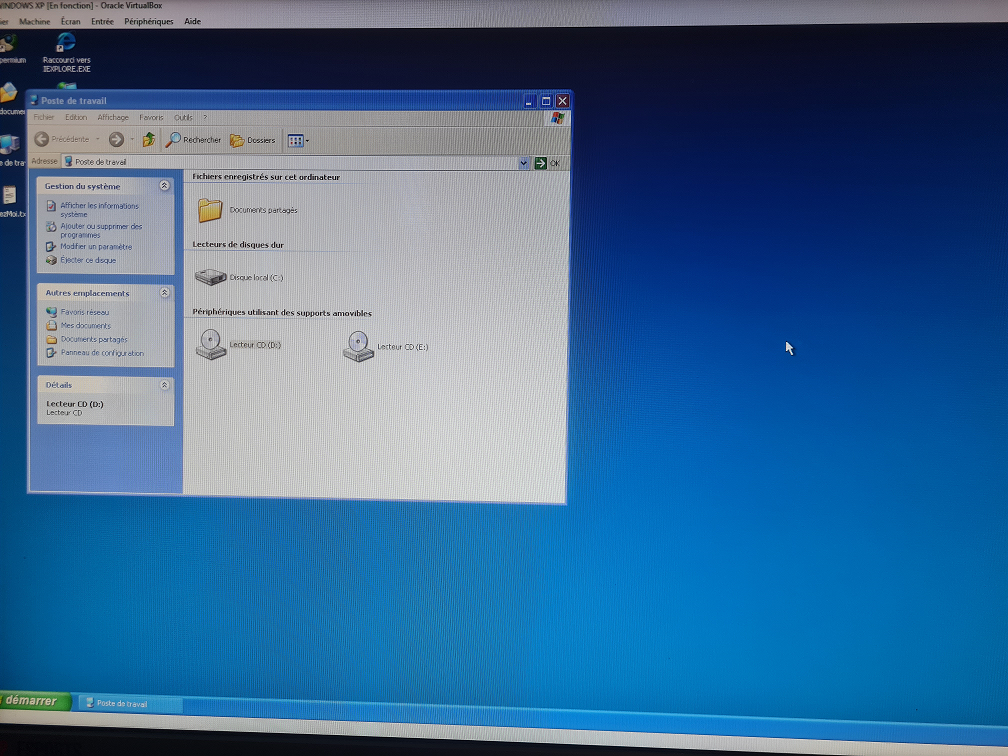Expand the address bar dropdown arrow

524,163
